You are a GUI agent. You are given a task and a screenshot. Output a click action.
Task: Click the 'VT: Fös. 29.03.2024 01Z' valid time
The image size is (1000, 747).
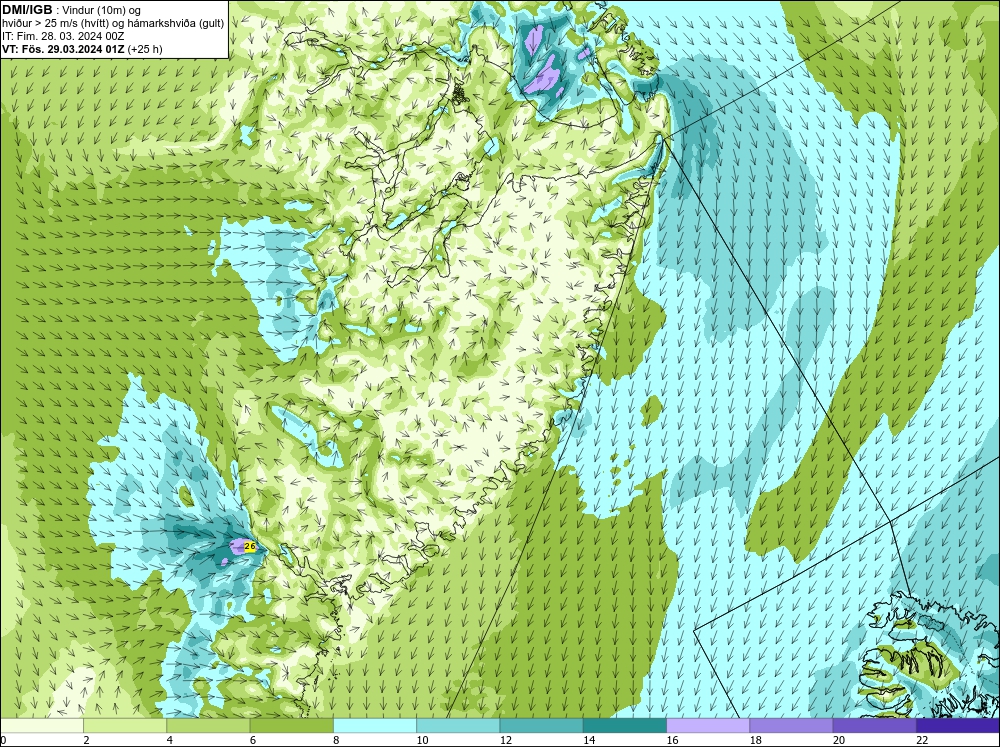click(64, 49)
